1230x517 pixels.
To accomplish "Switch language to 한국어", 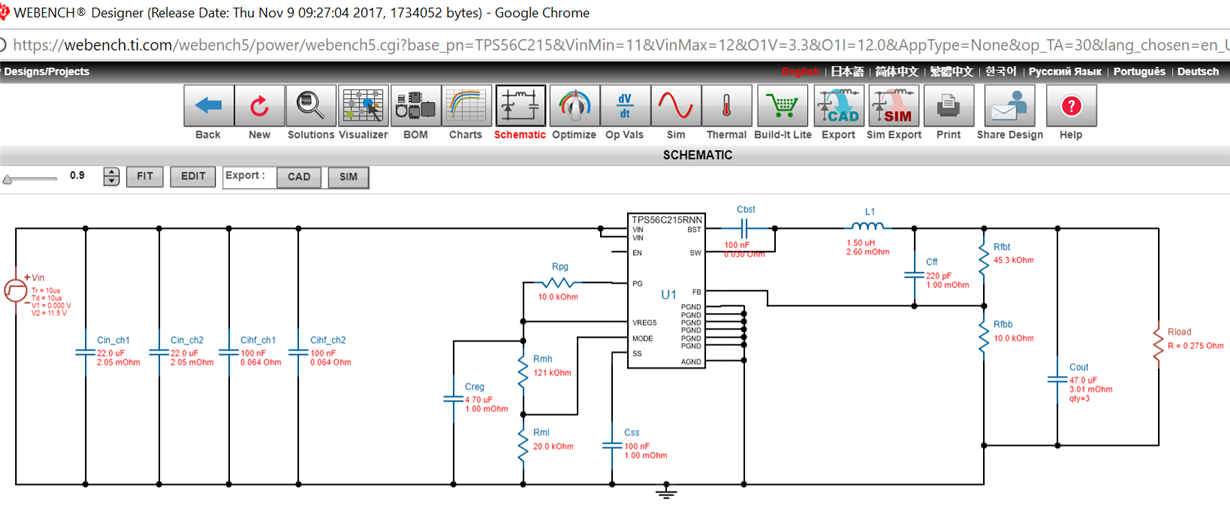I will pos(1000,72).
